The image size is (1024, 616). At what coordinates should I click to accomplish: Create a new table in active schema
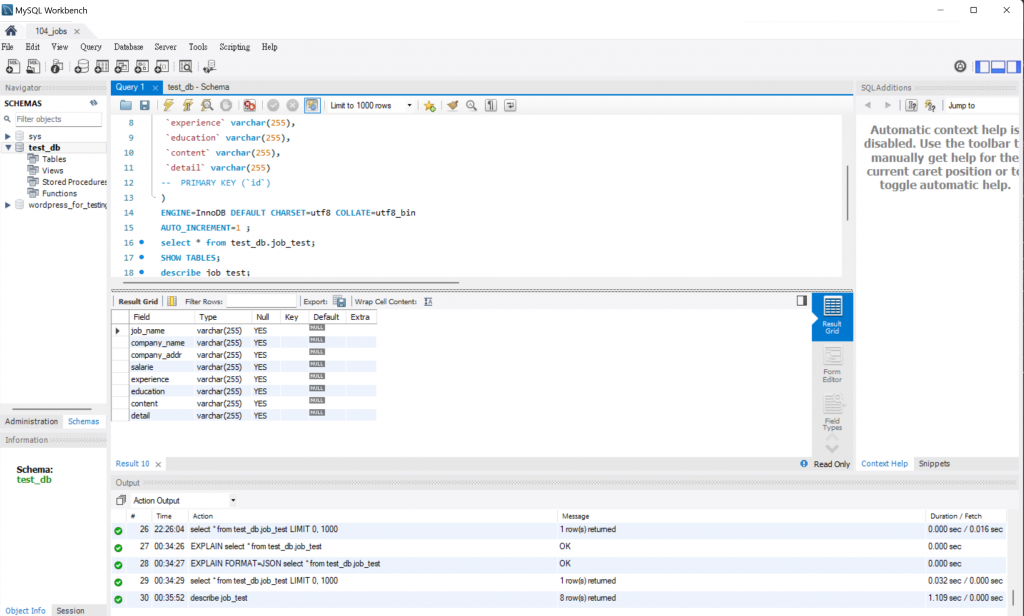[x=102, y=66]
